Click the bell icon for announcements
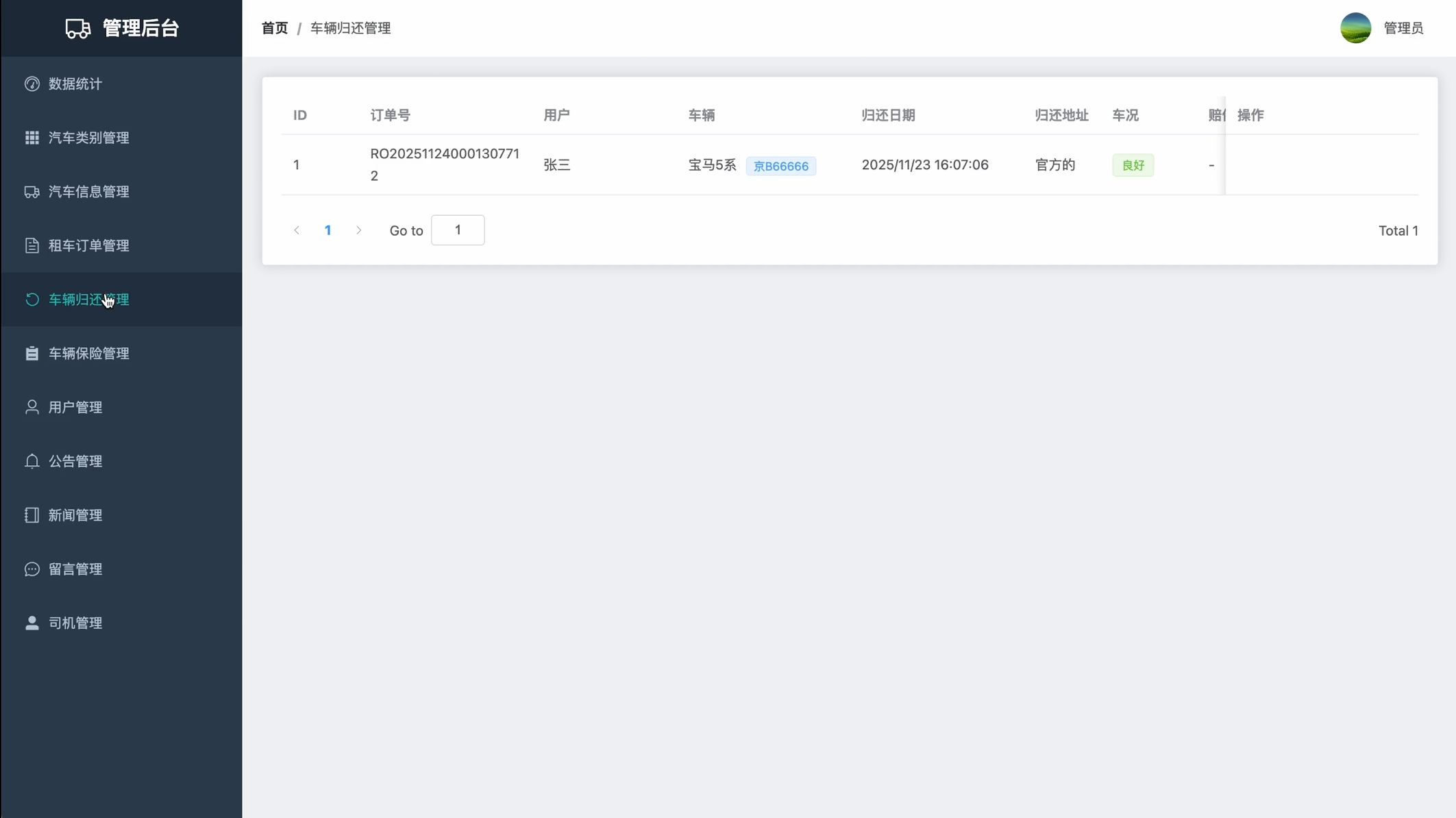1456x818 pixels. tap(32, 461)
